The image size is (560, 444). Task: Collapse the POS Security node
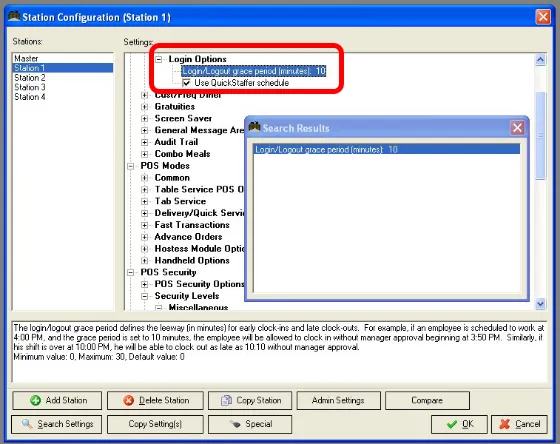point(131,273)
